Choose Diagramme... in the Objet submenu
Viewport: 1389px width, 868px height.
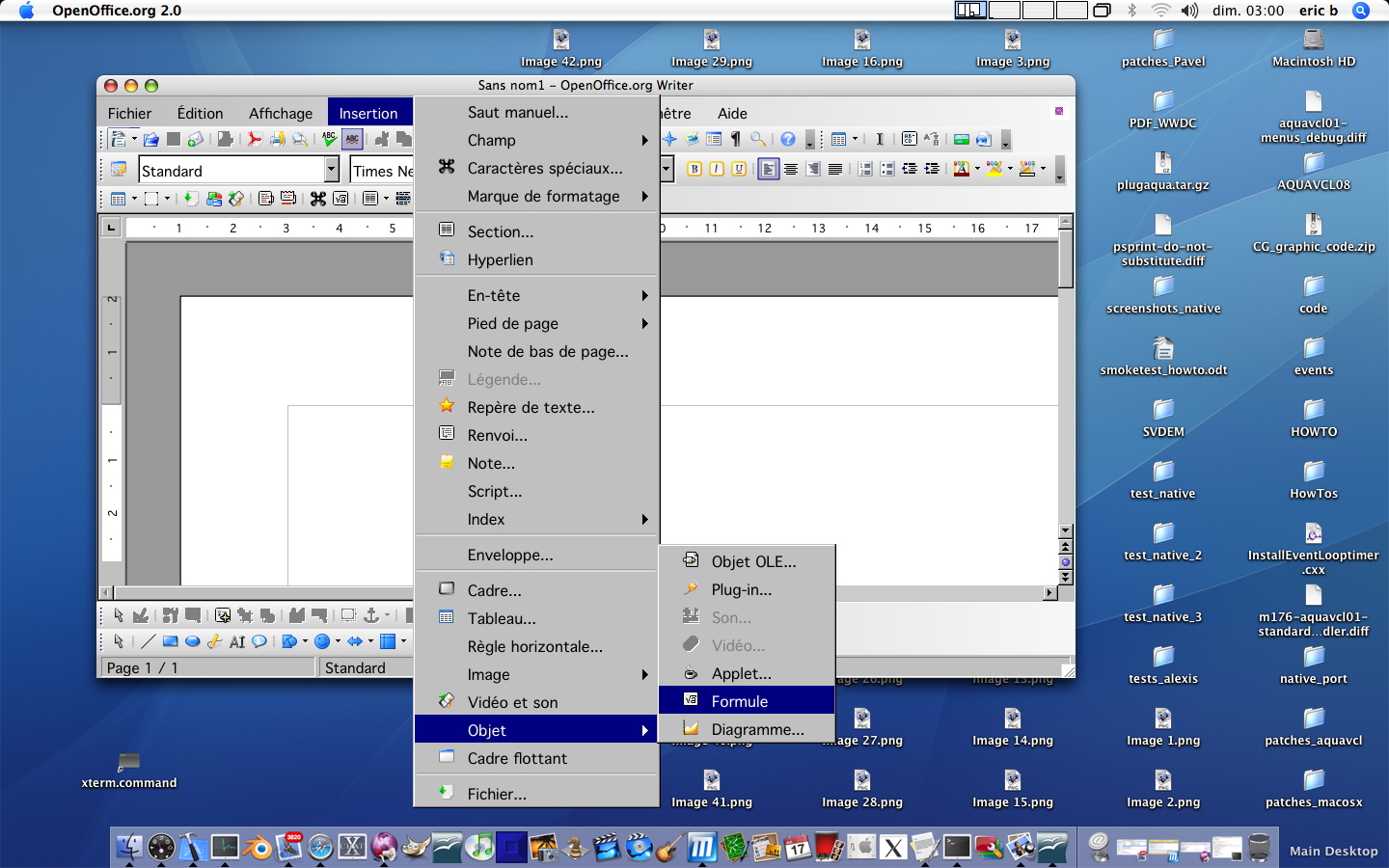point(746,729)
